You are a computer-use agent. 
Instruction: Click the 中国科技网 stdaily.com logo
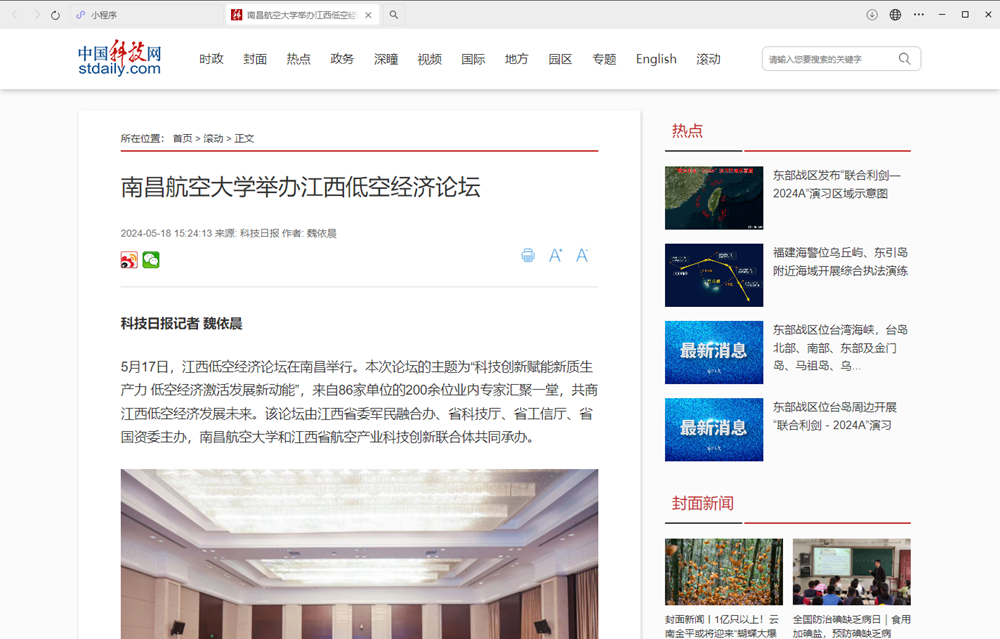pos(119,60)
